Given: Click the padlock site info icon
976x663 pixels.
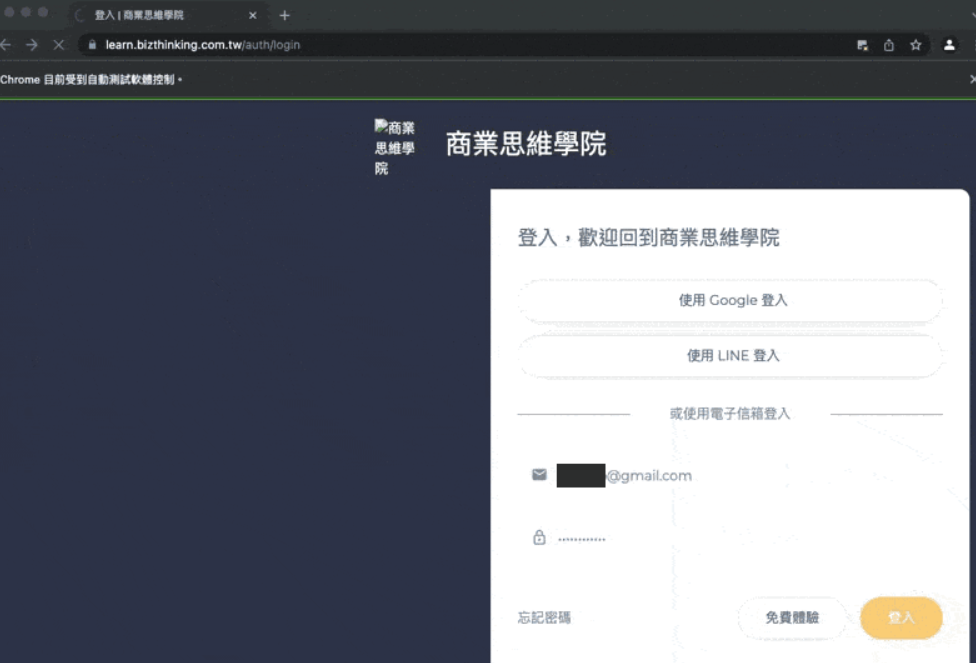Looking at the screenshot, I should tap(92, 45).
